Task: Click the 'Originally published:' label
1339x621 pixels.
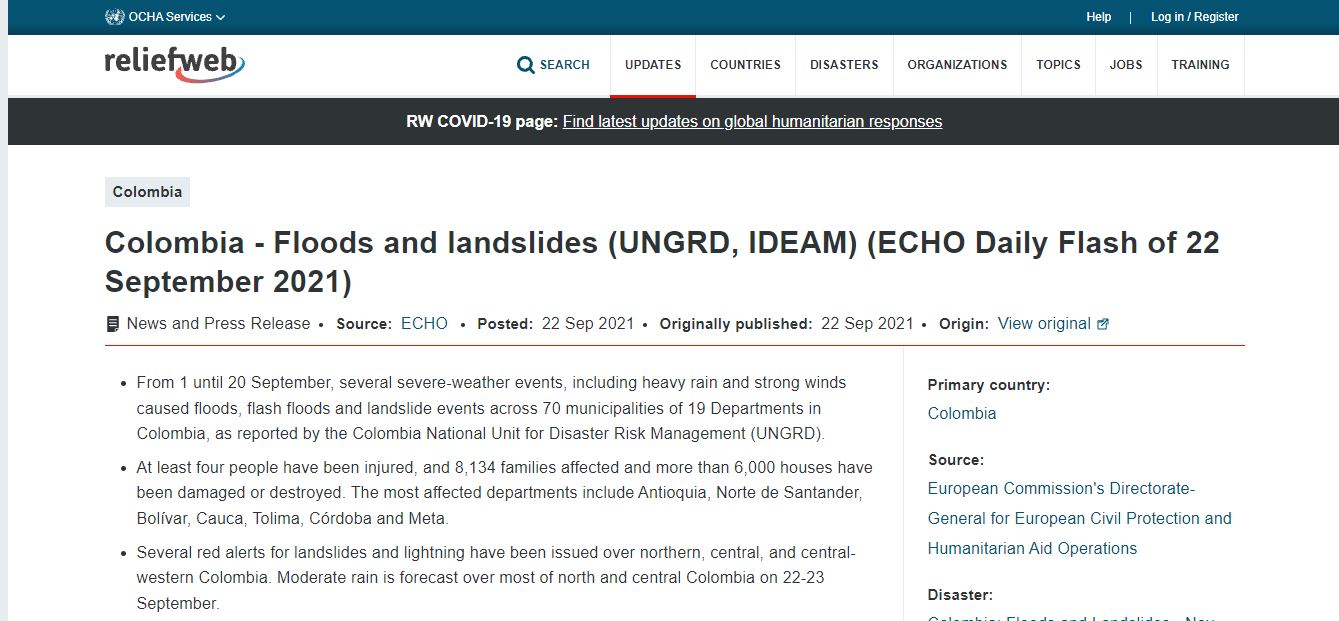Action: [735, 324]
